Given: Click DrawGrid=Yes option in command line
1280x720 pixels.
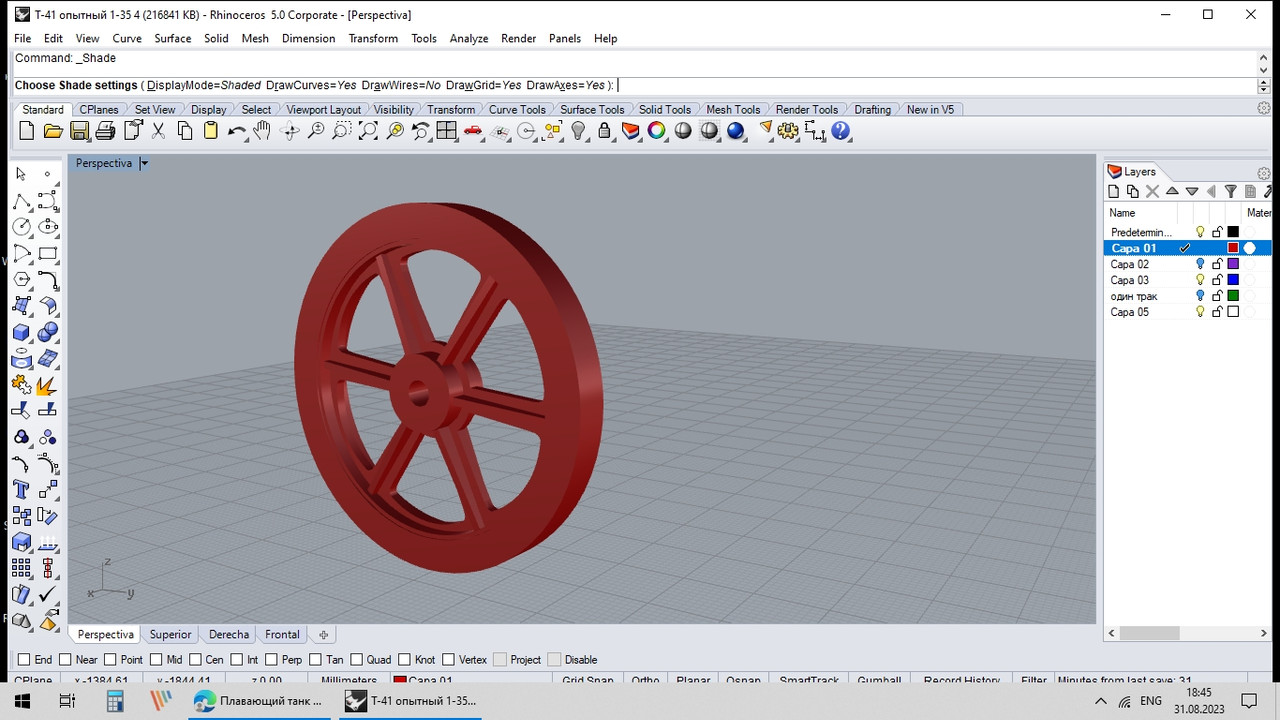Looking at the screenshot, I should tap(484, 86).
